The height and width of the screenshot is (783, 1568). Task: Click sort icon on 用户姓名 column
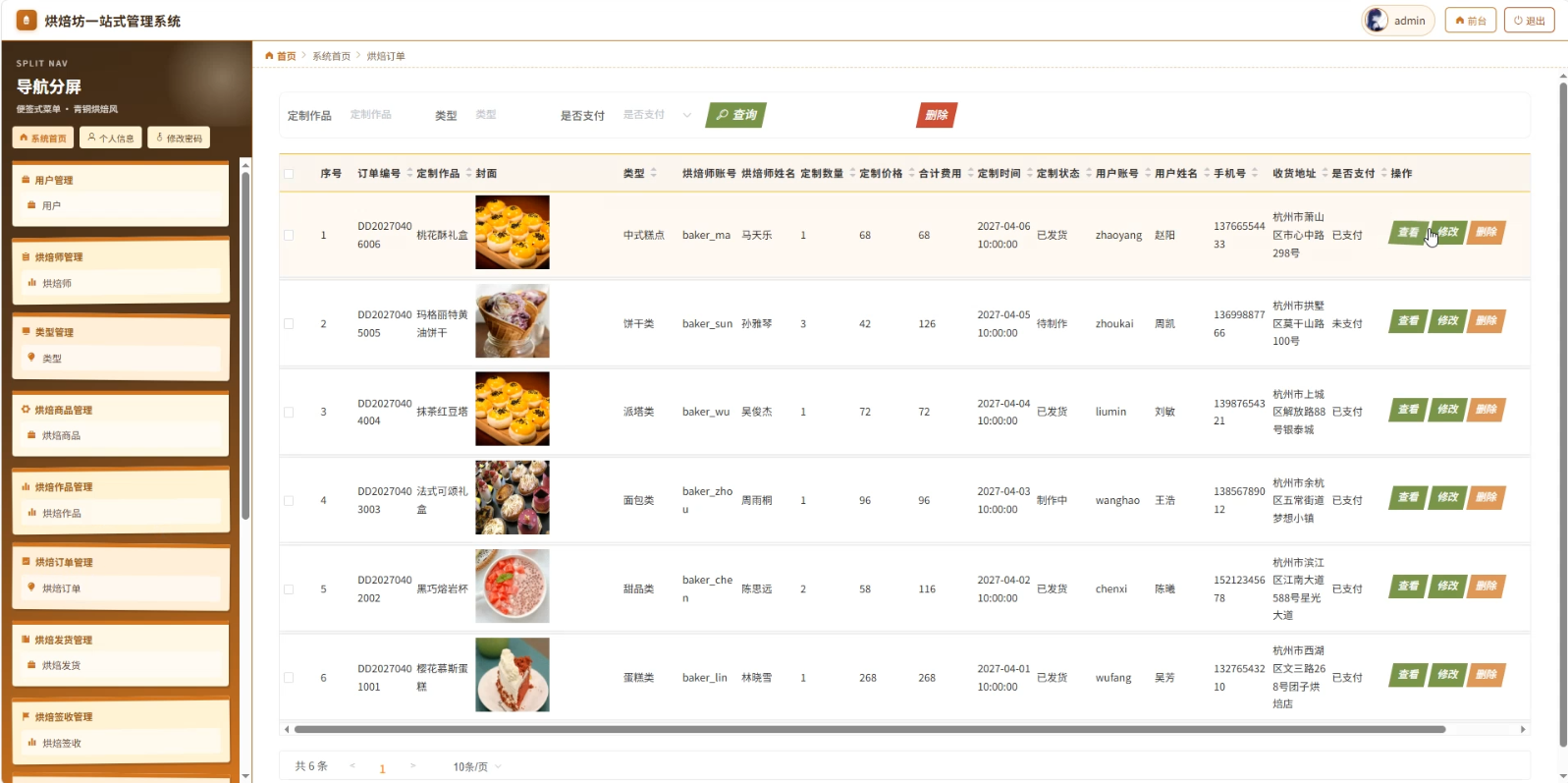[x=1207, y=173]
